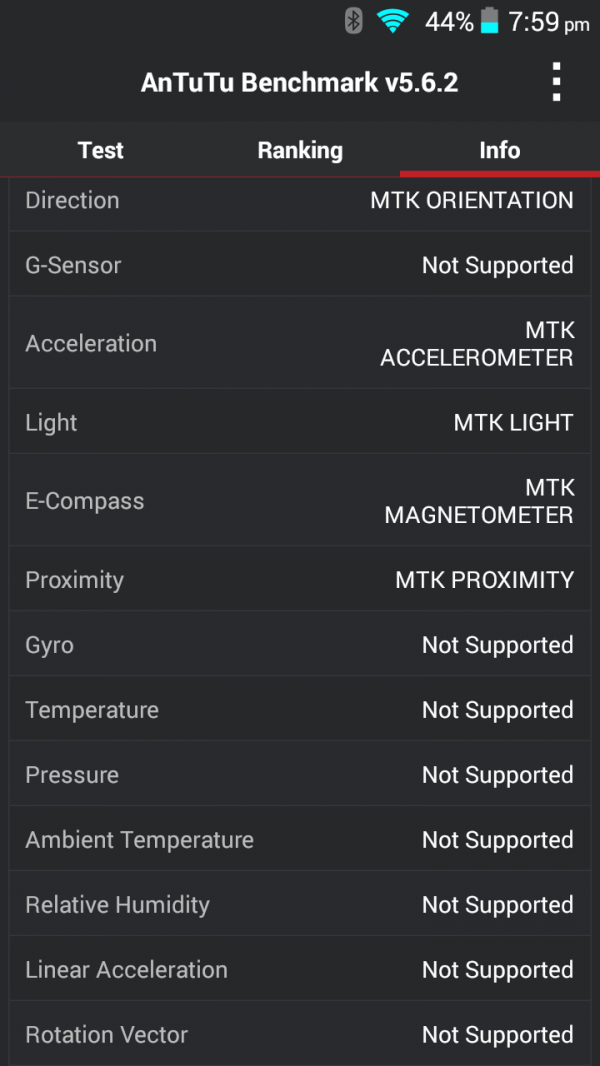Tap the G-Sensor row
The height and width of the screenshot is (1066, 600).
point(300,265)
